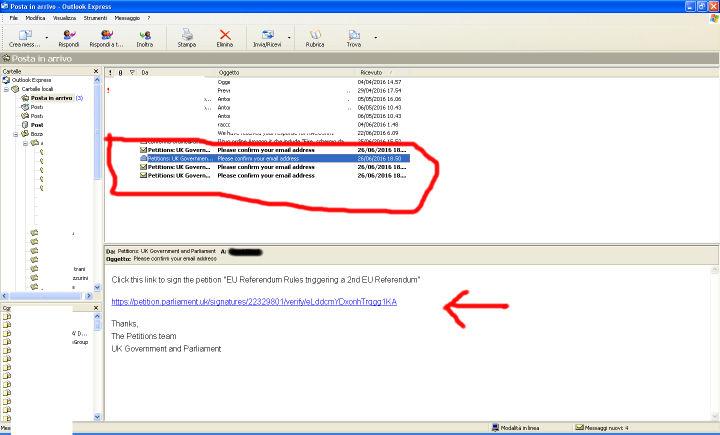Click the Outlook Express title bar icon

5,6
